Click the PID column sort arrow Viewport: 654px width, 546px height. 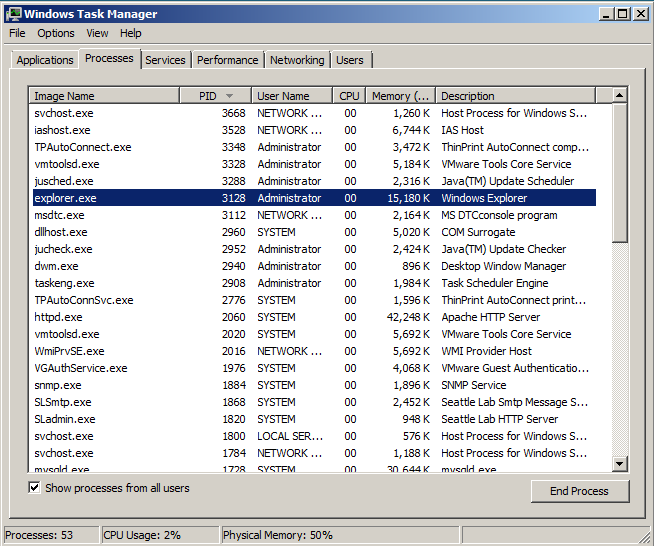coord(230,96)
